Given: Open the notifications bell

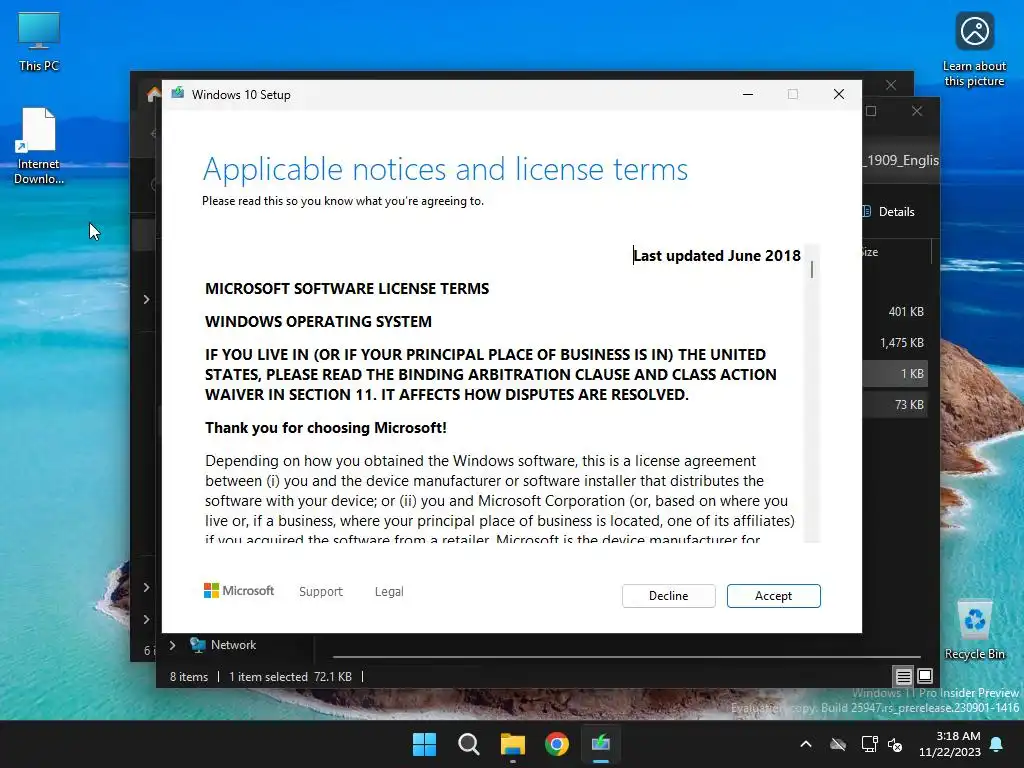Looking at the screenshot, I should point(997,744).
